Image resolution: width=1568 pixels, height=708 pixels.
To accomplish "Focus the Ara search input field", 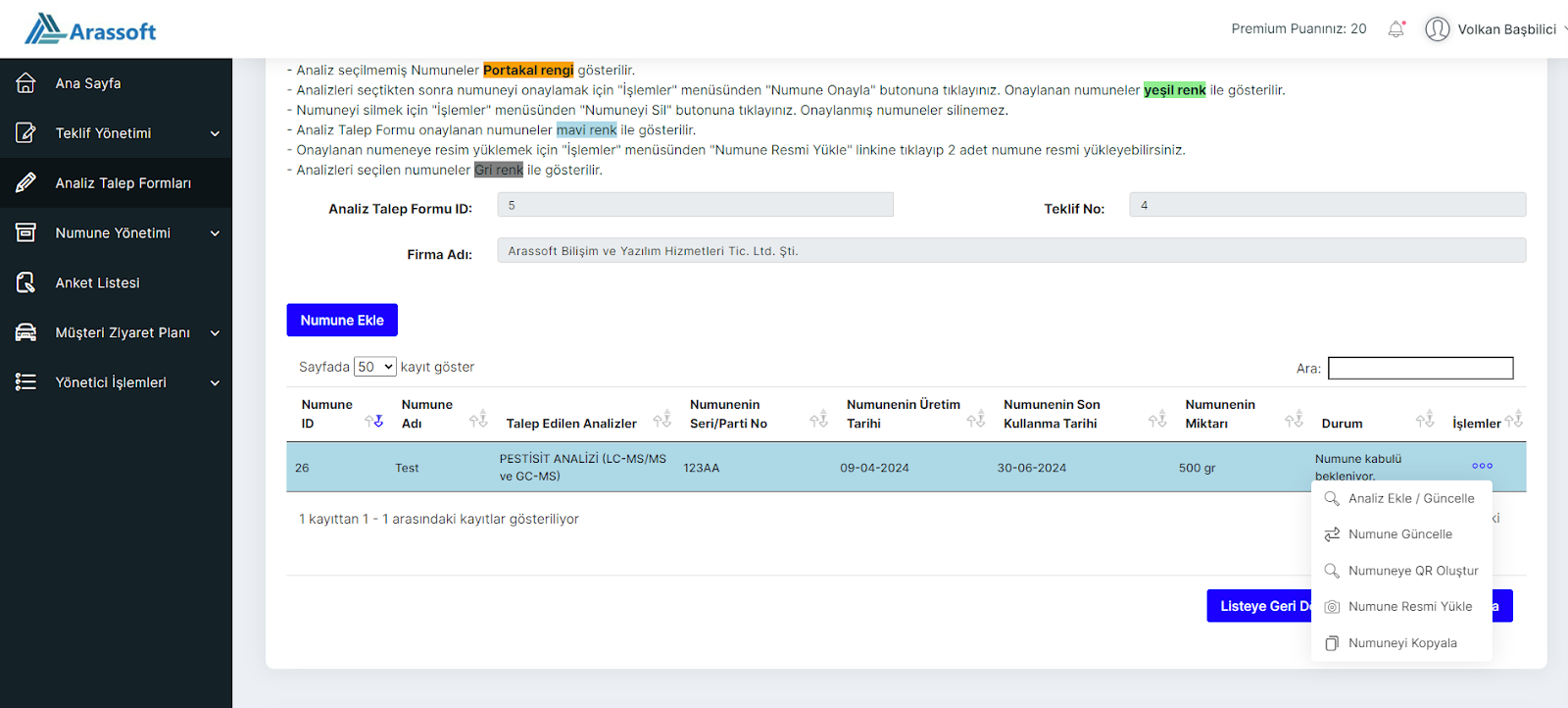I will tap(1421, 368).
